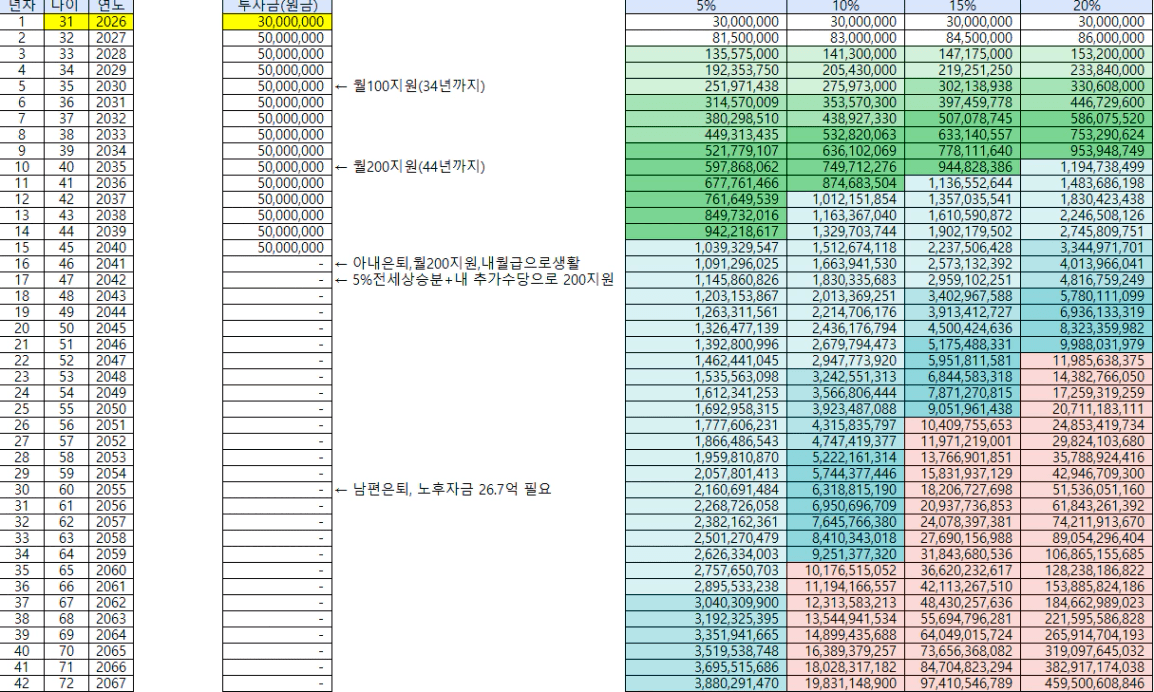
Task: Click the note '아내은퇴,월200지원,내월급으로생활'
Action: click(466, 264)
